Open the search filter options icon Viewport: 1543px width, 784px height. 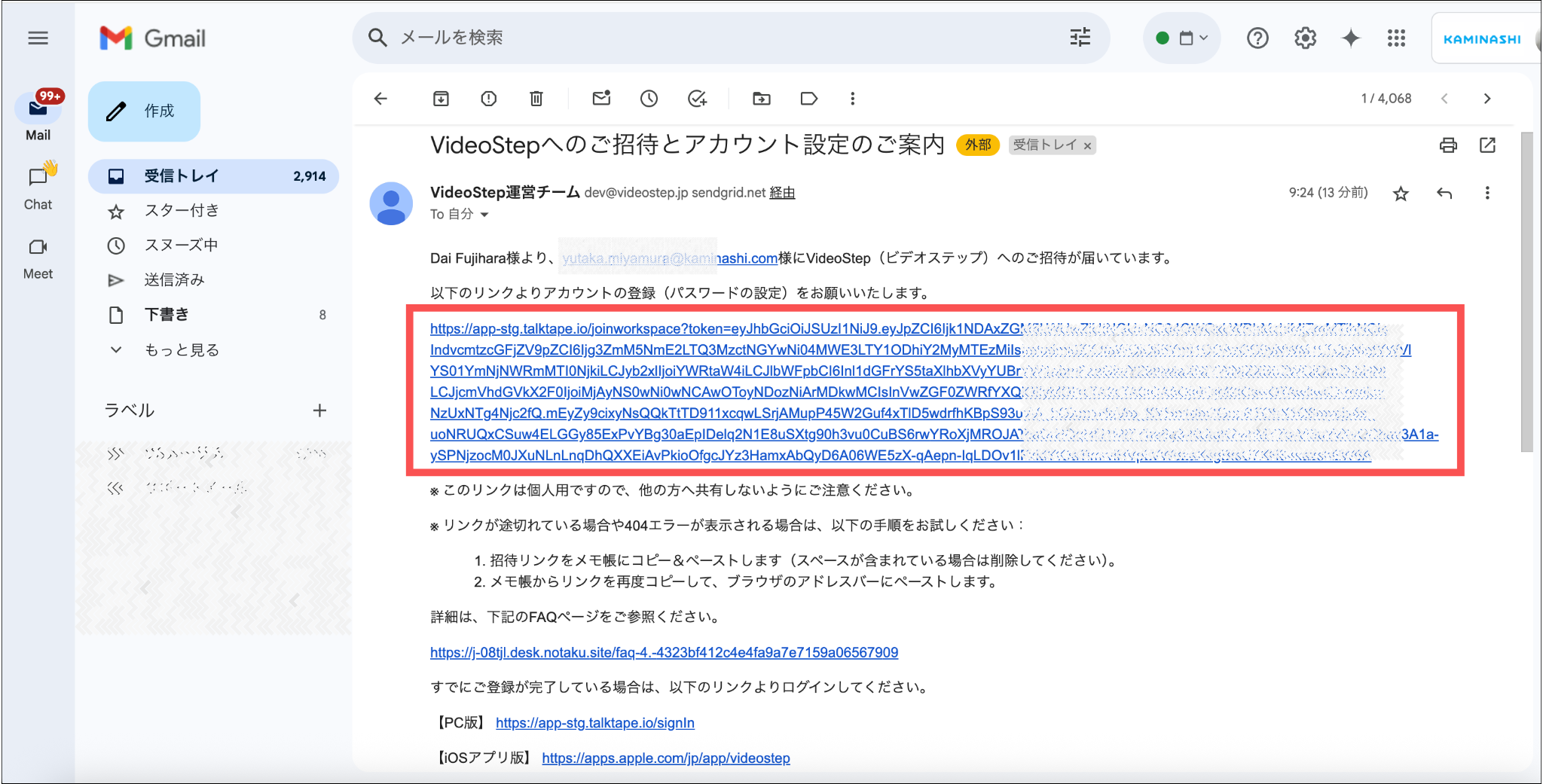(1080, 38)
